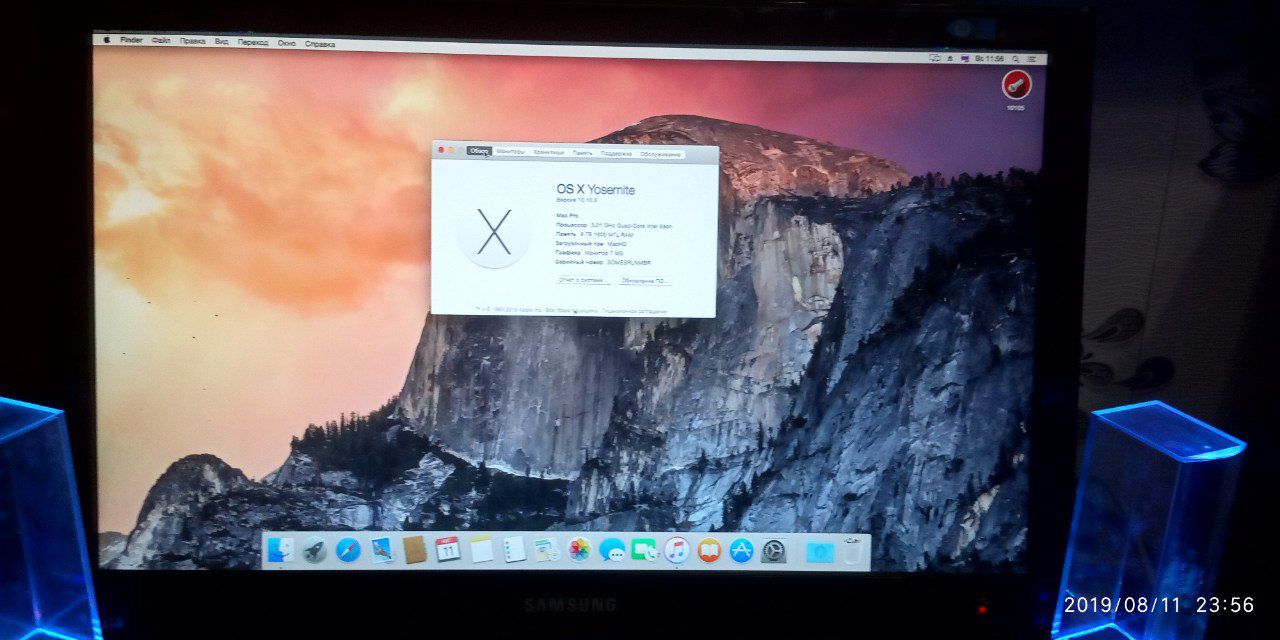Open the Файл menu
Screen dimensions: 1280x640
click(161, 41)
